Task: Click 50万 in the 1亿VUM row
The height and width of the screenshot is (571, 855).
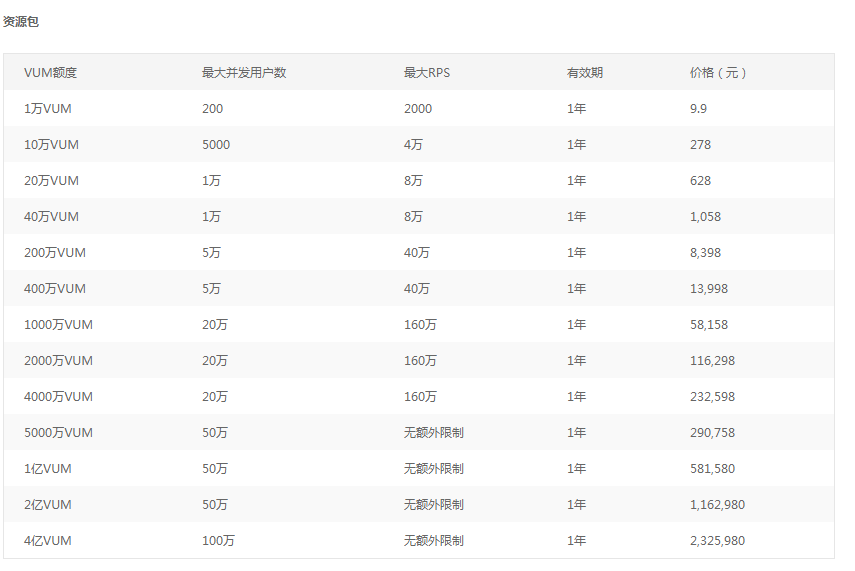Action: point(215,468)
